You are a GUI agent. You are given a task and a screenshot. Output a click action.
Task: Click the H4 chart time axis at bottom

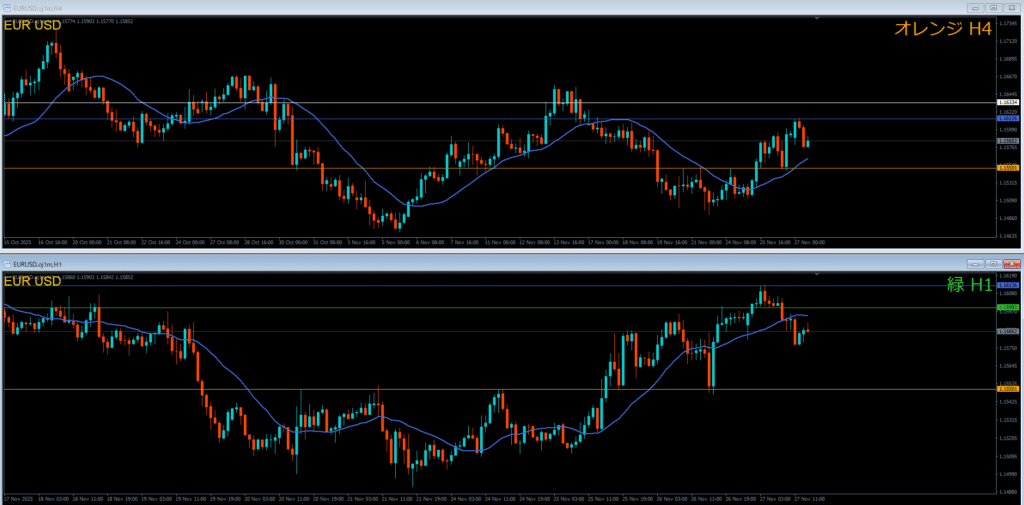[x=400, y=242]
